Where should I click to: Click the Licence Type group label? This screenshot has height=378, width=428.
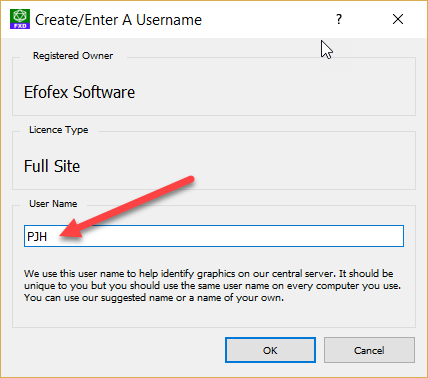pyautogui.click(x=59, y=129)
